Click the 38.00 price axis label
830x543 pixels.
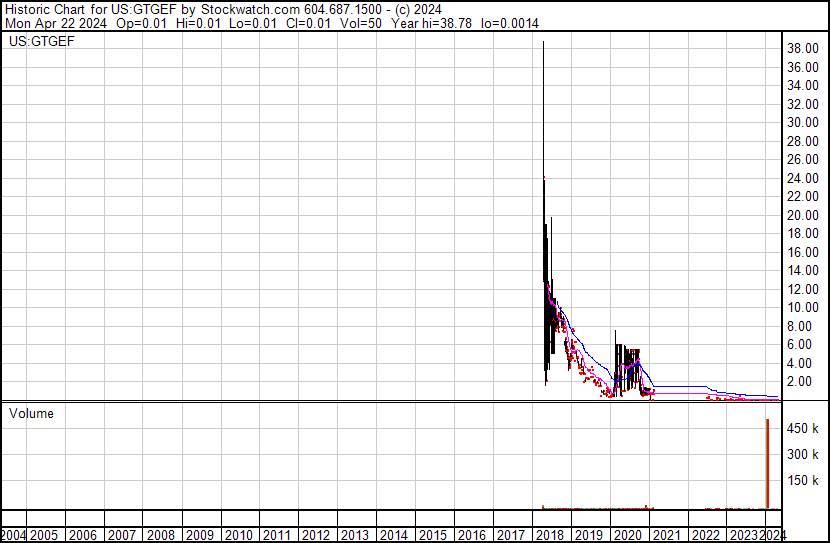[x=803, y=49]
